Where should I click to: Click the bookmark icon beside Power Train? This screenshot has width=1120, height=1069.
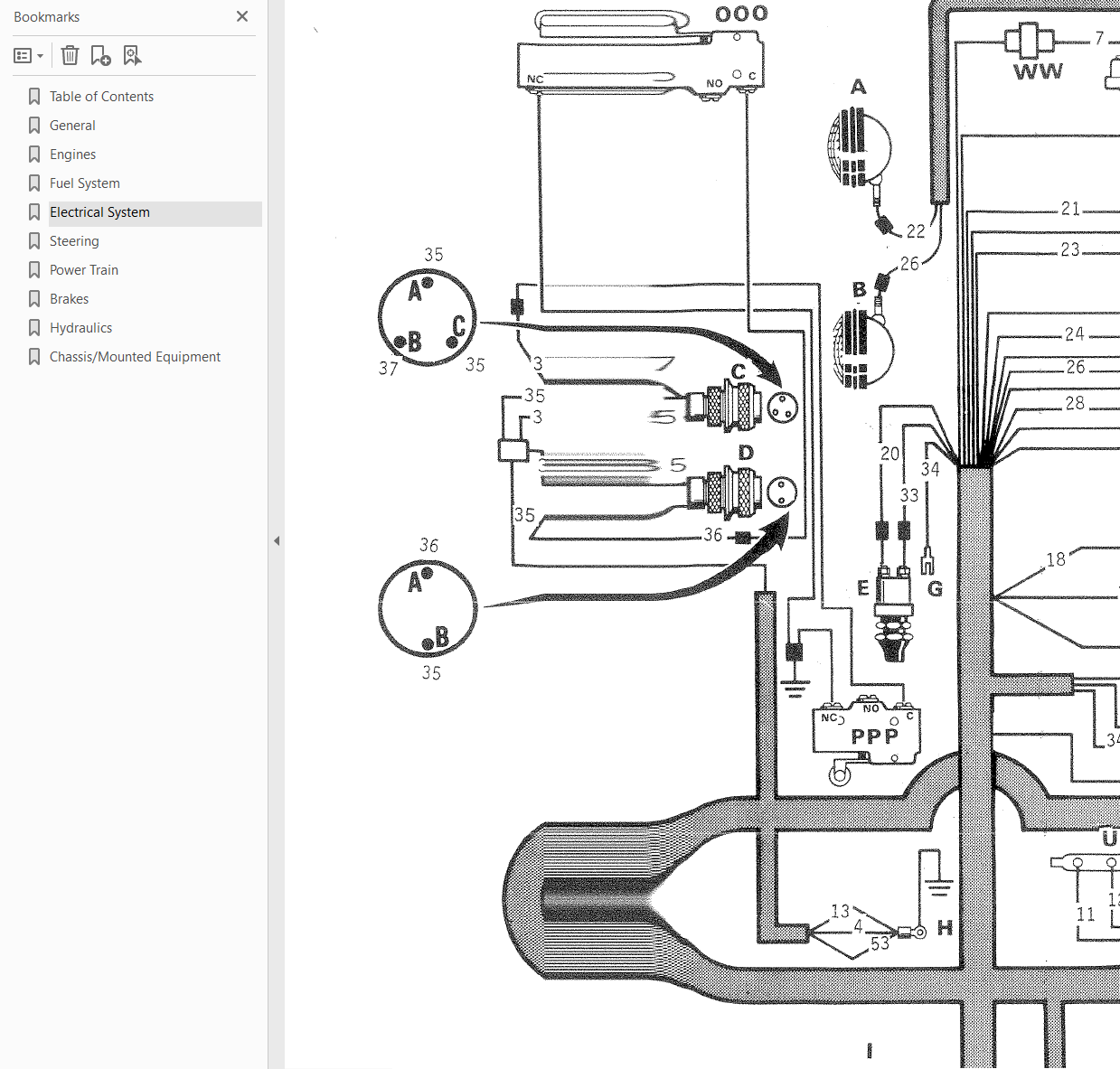[34, 270]
